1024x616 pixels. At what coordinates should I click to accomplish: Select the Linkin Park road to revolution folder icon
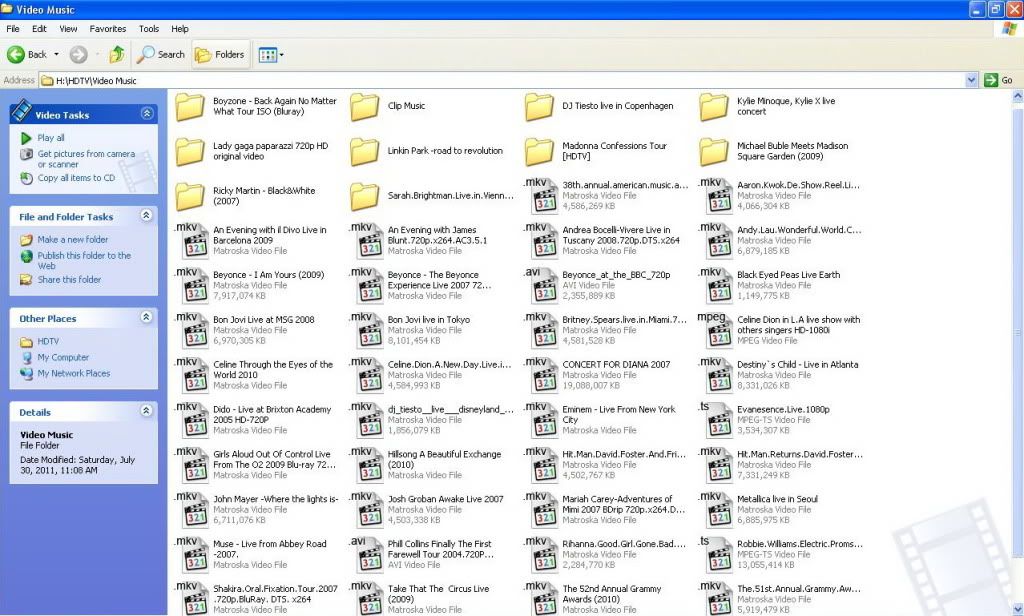(x=364, y=152)
